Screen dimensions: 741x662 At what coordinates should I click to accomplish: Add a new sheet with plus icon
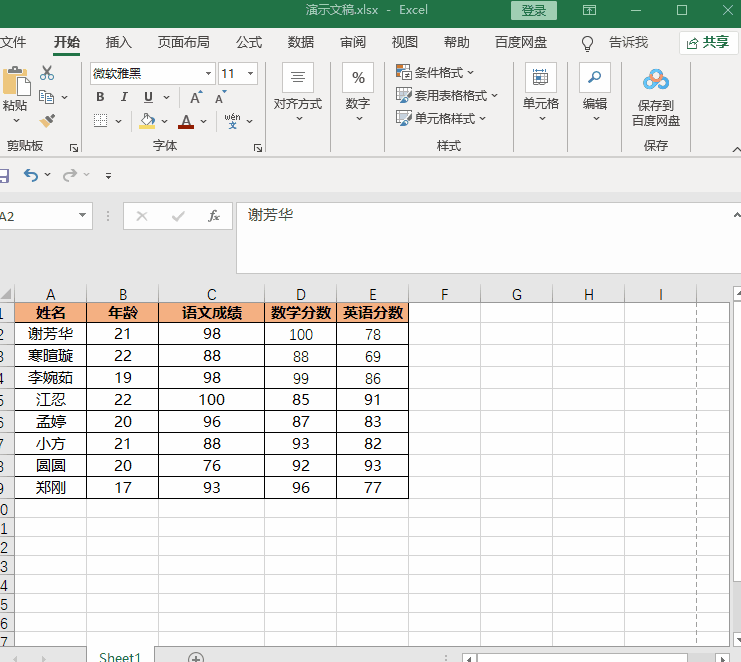[x=196, y=657]
